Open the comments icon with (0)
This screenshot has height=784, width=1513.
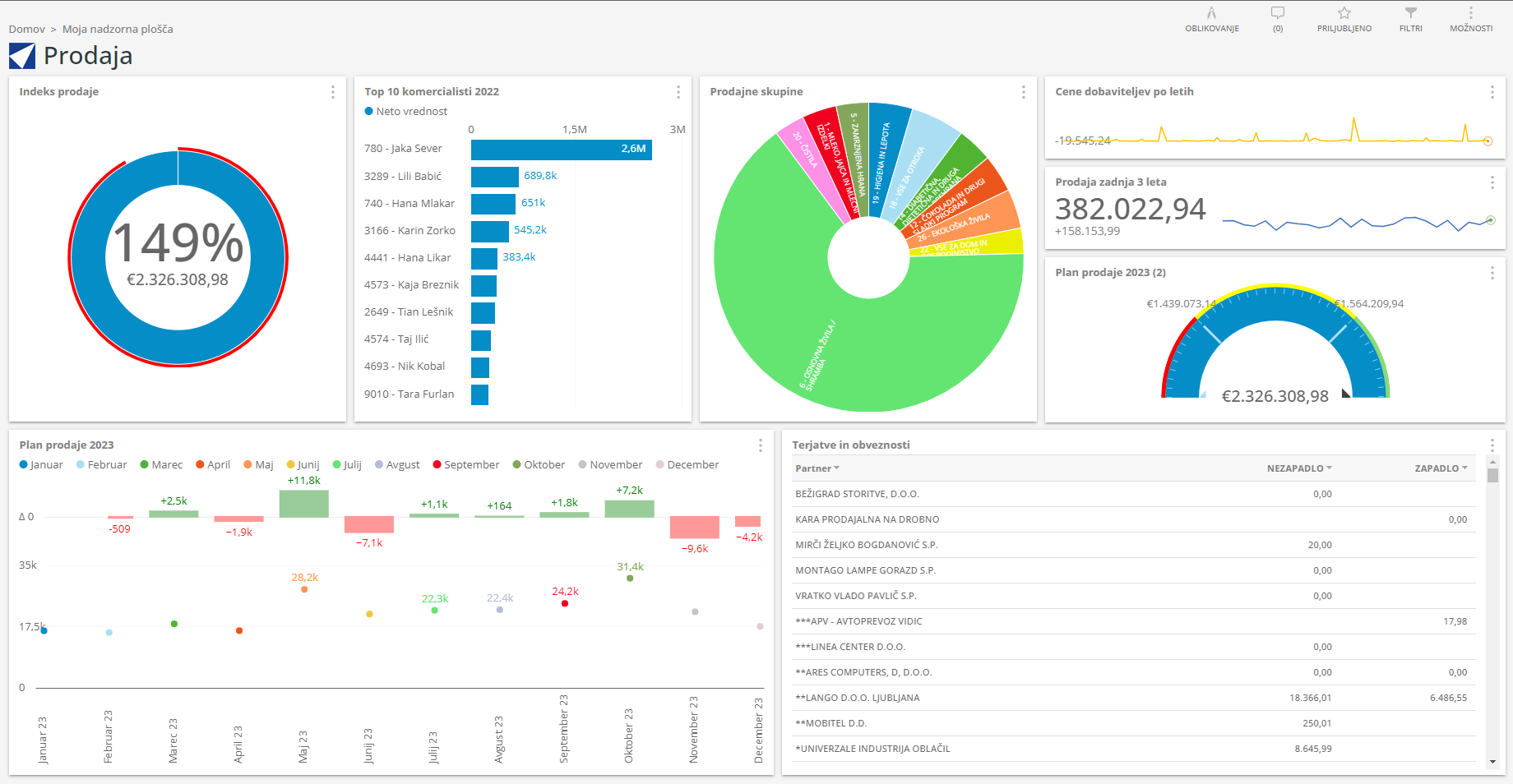click(1277, 19)
